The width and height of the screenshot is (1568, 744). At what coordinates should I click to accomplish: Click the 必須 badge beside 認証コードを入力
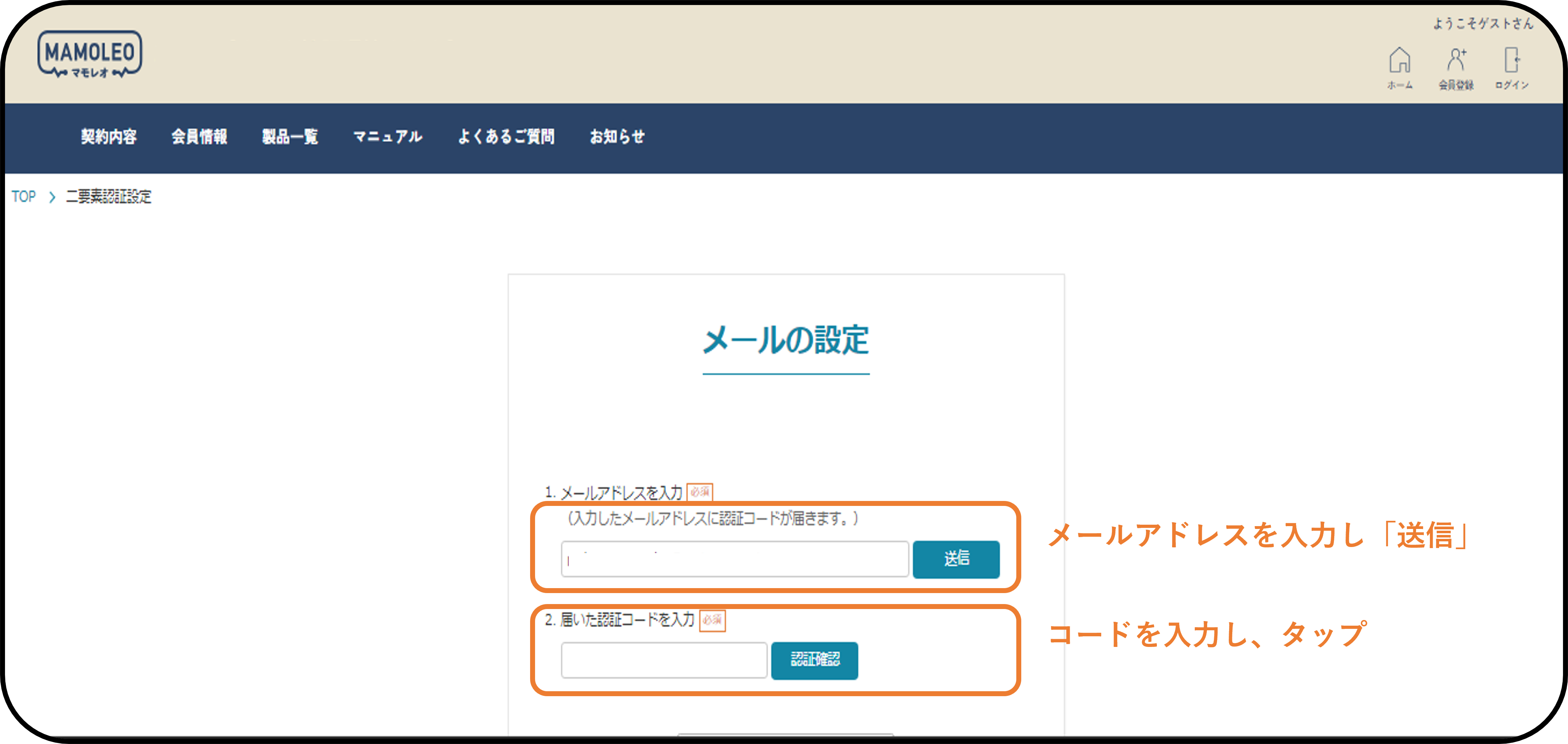712,620
